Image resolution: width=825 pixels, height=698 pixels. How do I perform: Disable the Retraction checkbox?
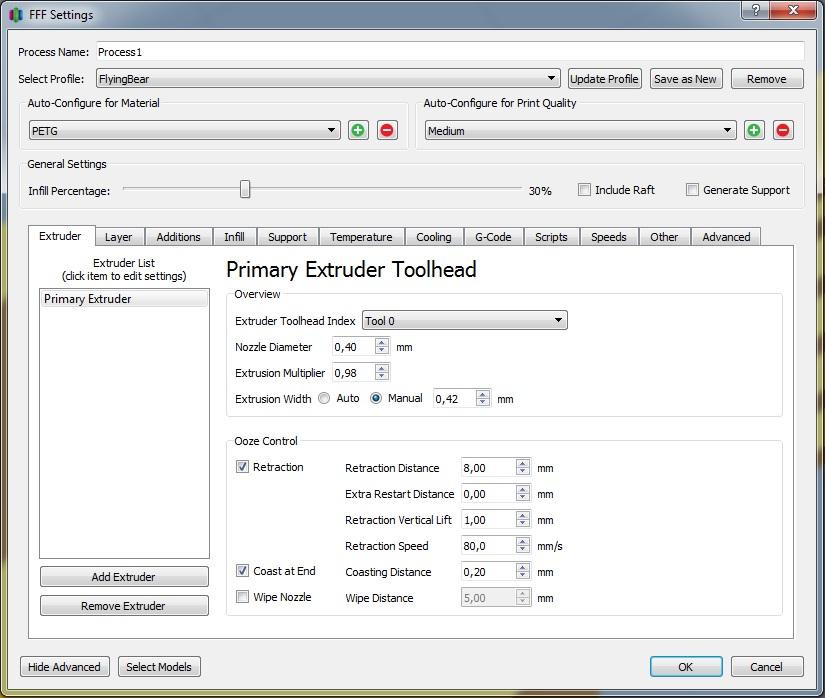[x=243, y=467]
